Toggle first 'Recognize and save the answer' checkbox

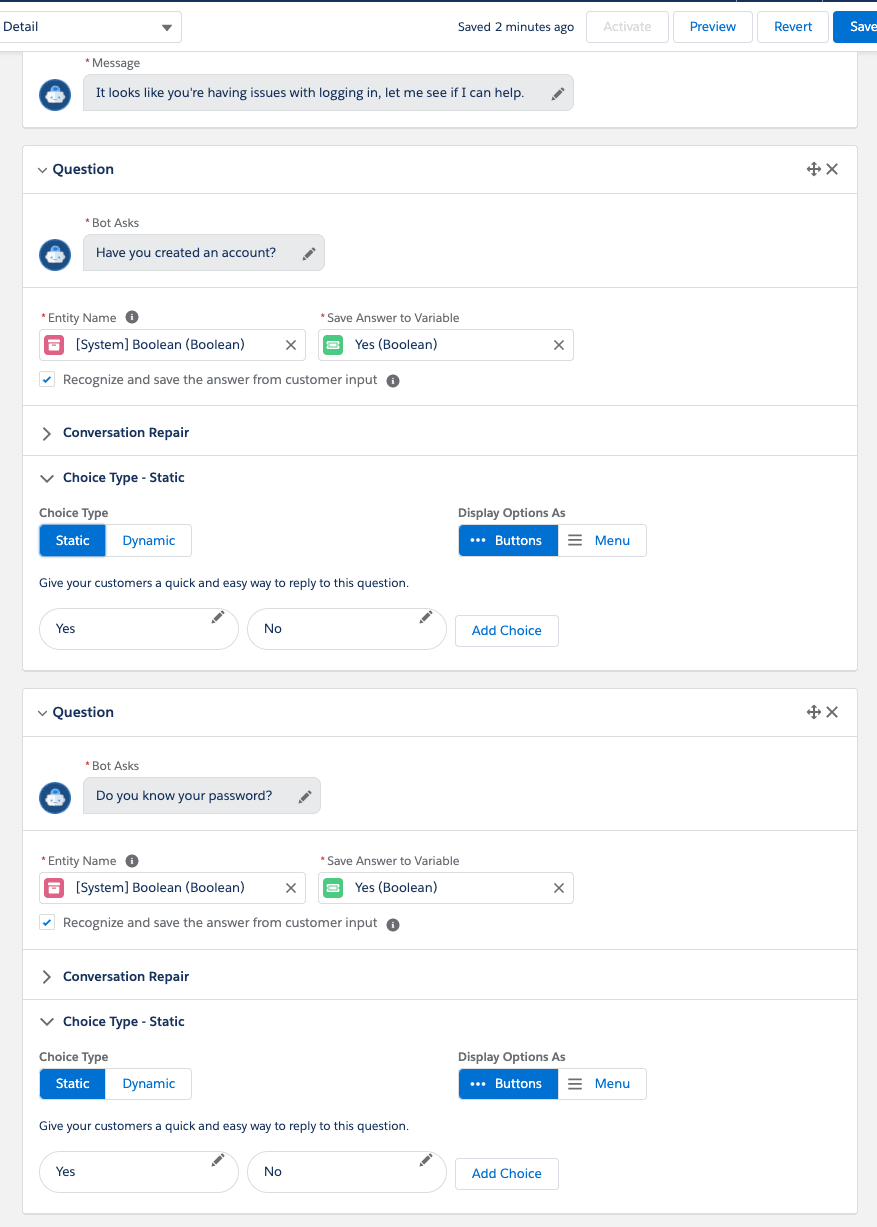(x=47, y=380)
